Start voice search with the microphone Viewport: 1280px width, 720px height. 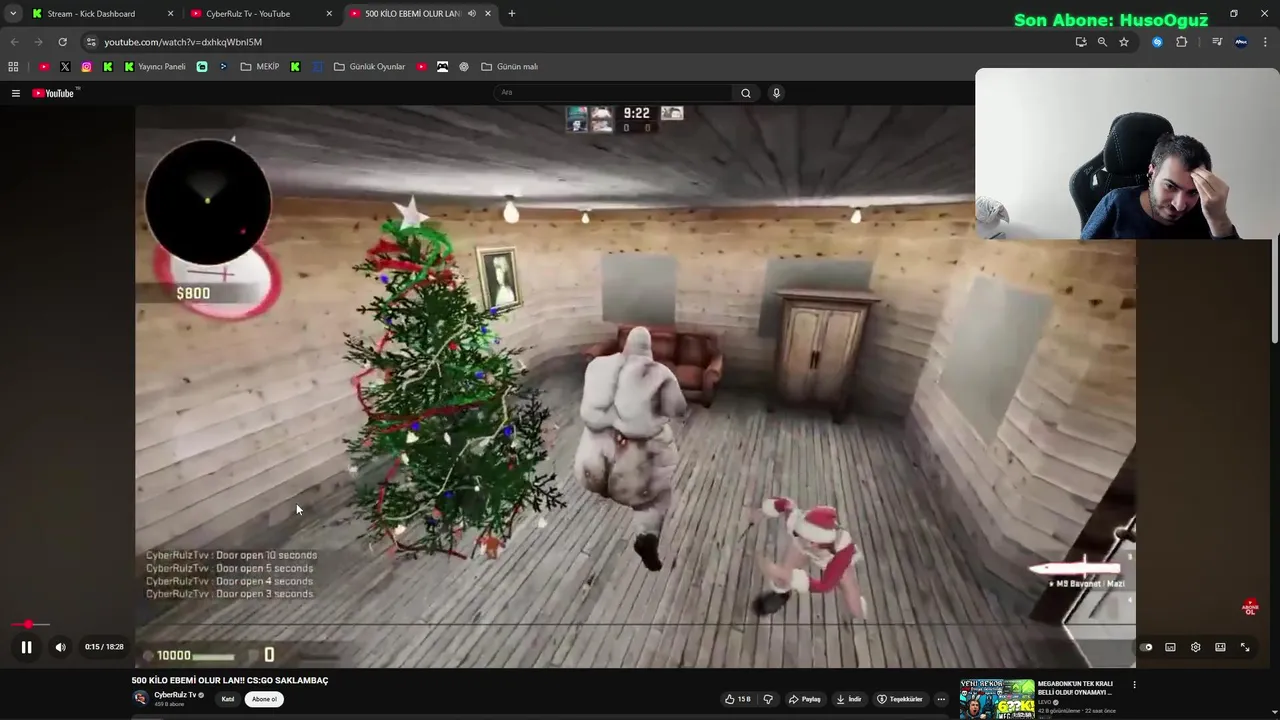pyautogui.click(x=776, y=92)
